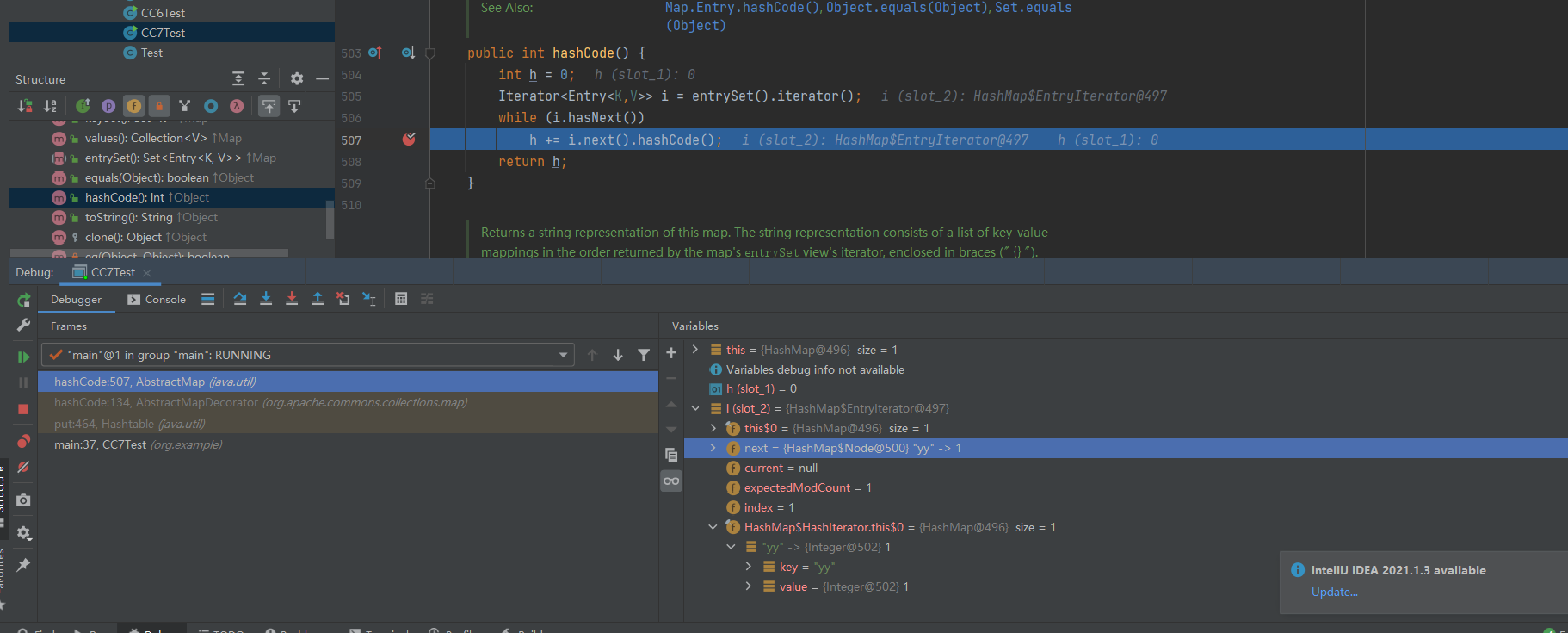Open Structure panel gear options
This screenshot has width=1568, height=633.
click(297, 78)
